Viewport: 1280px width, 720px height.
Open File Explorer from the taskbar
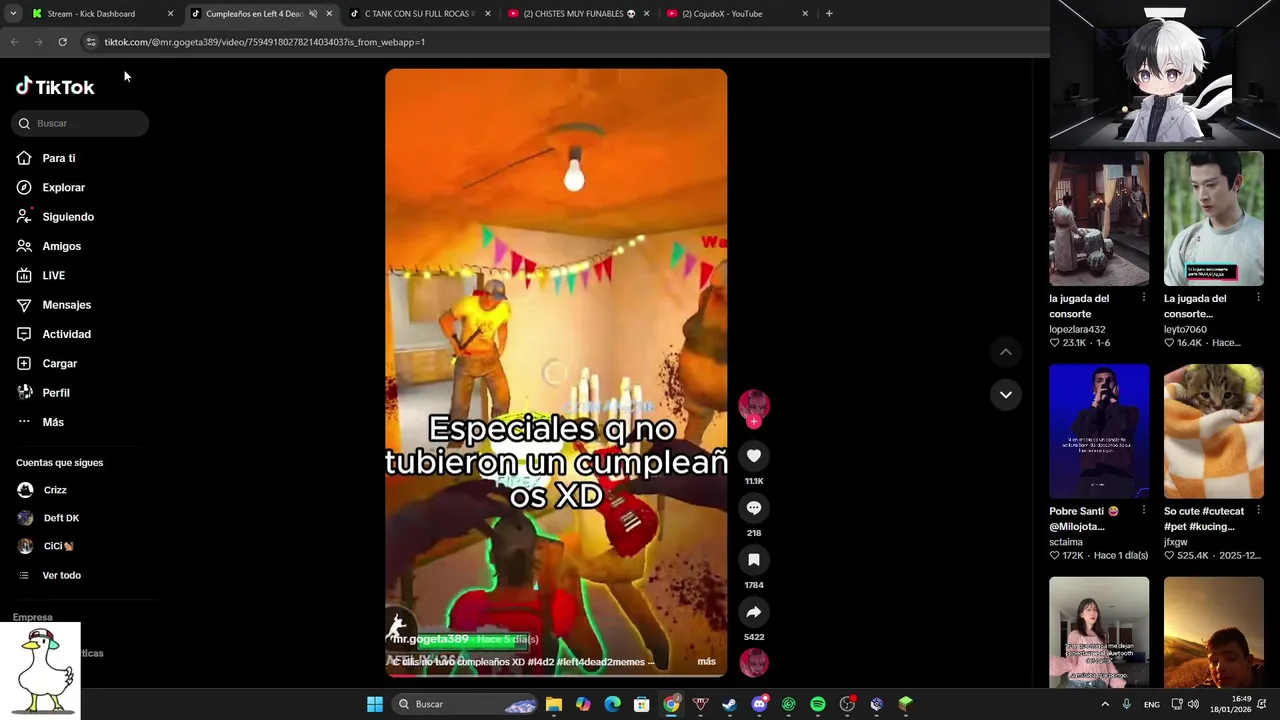pos(554,704)
